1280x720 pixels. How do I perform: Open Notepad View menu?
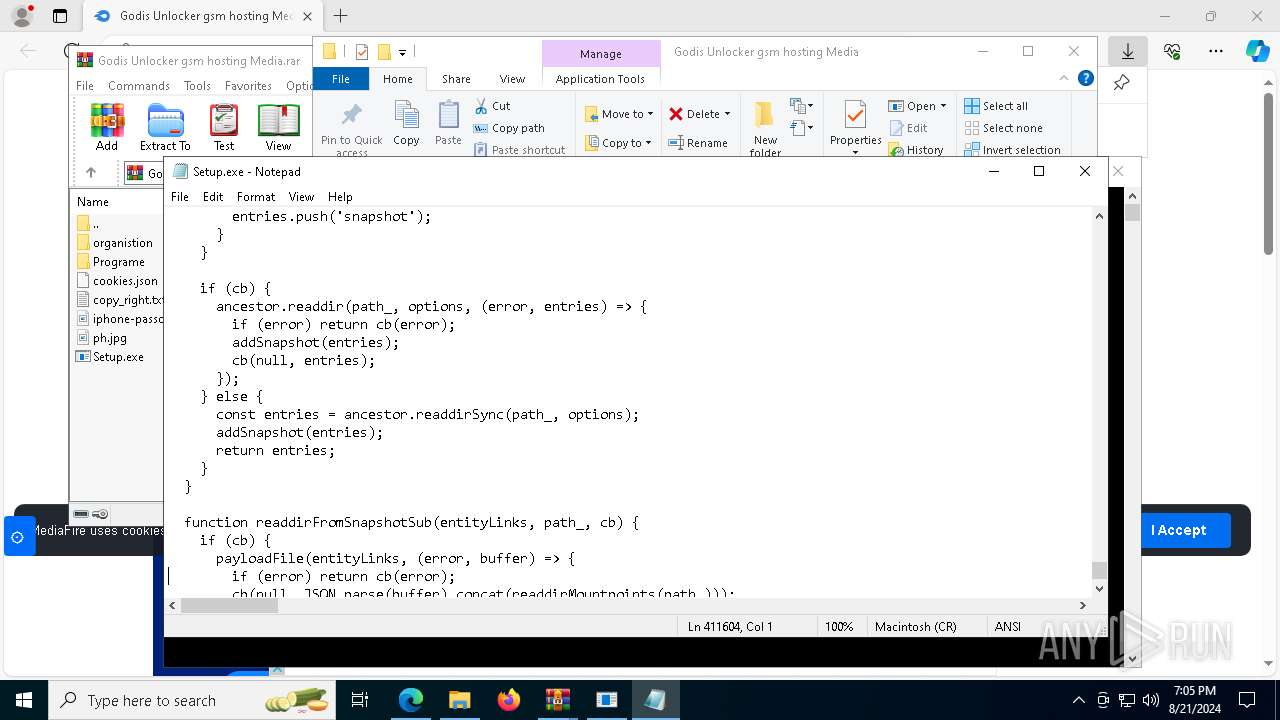point(301,197)
